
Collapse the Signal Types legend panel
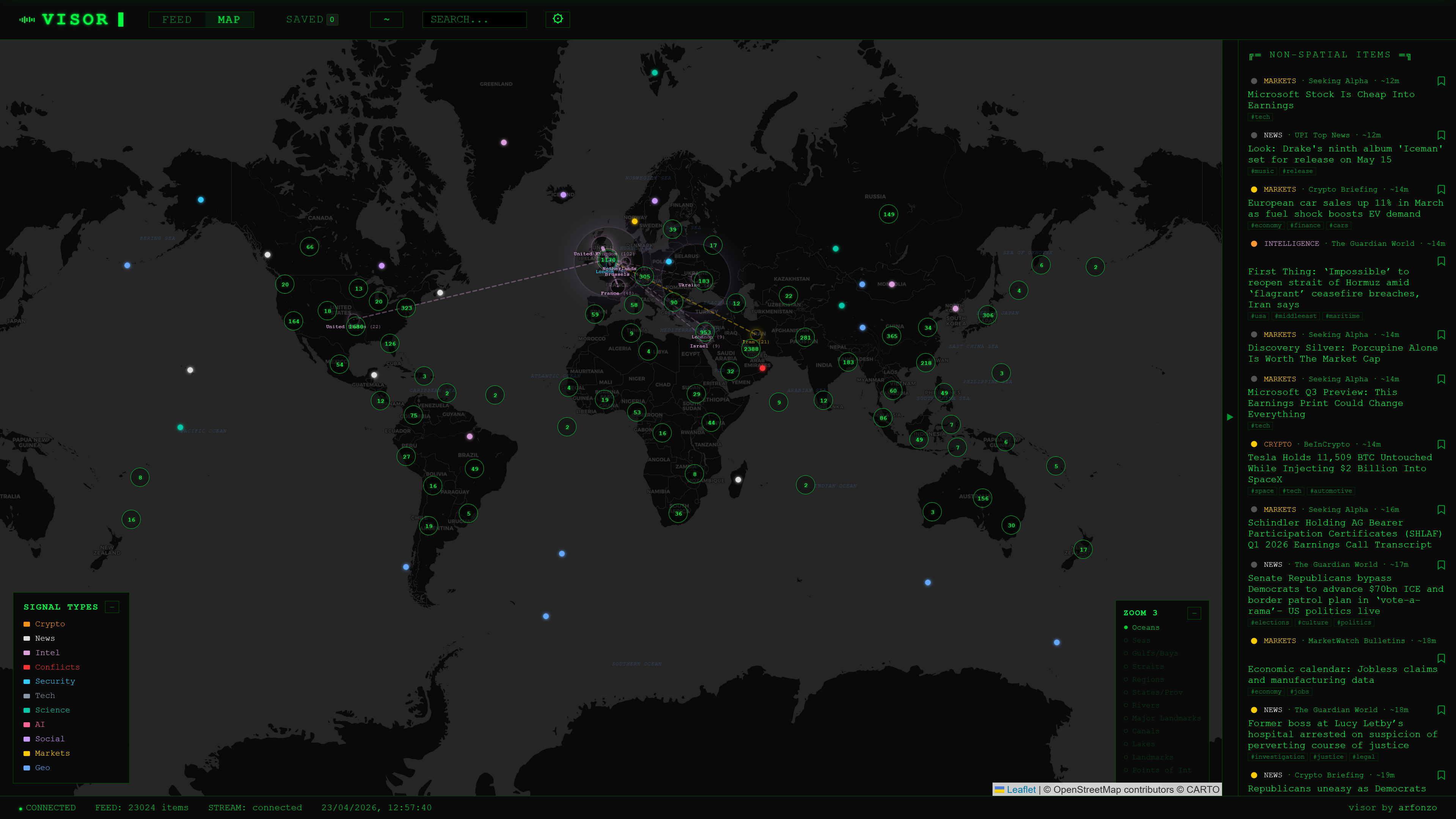coord(112,607)
